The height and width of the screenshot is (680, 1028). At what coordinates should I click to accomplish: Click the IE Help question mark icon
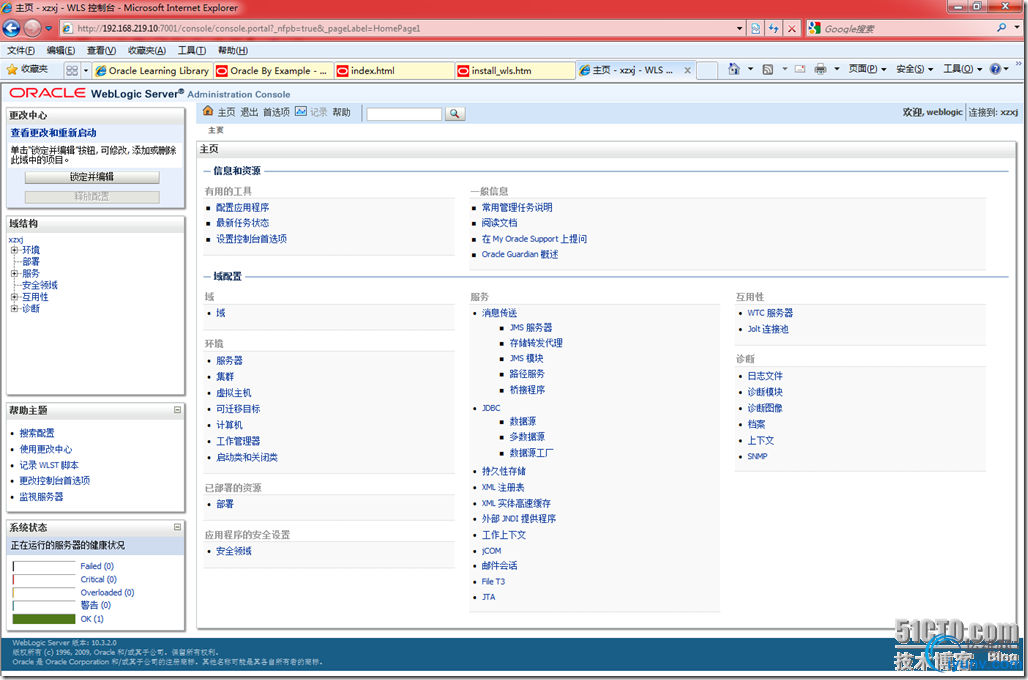tap(995, 69)
